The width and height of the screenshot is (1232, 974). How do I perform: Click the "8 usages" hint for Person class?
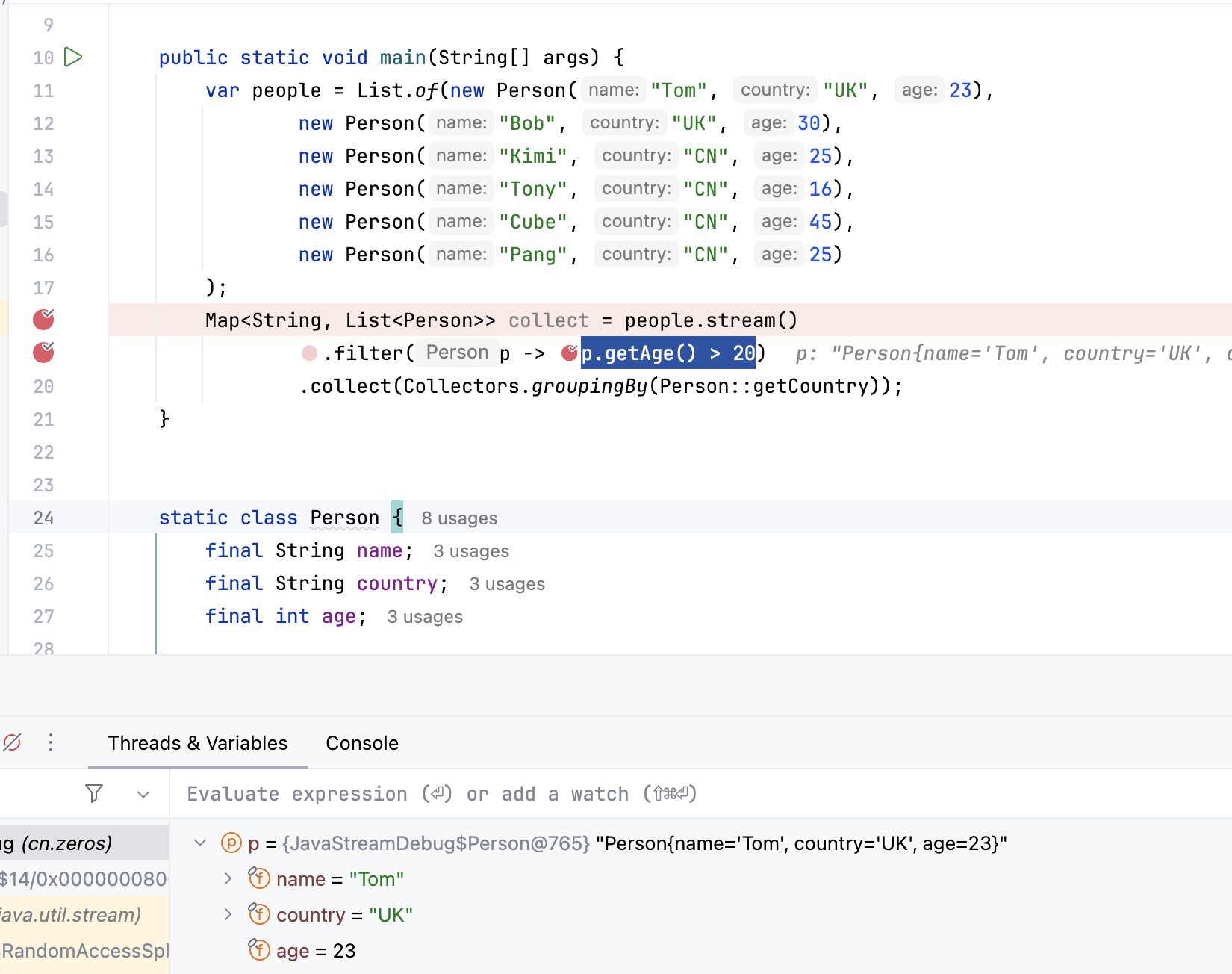point(459,518)
